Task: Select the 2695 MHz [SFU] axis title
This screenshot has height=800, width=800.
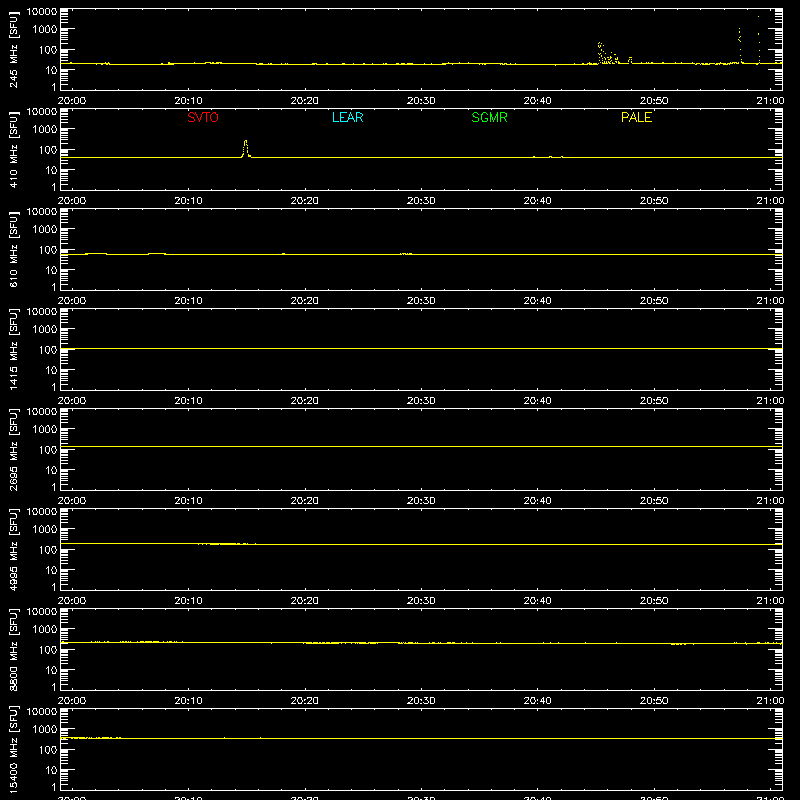Action: [13, 449]
